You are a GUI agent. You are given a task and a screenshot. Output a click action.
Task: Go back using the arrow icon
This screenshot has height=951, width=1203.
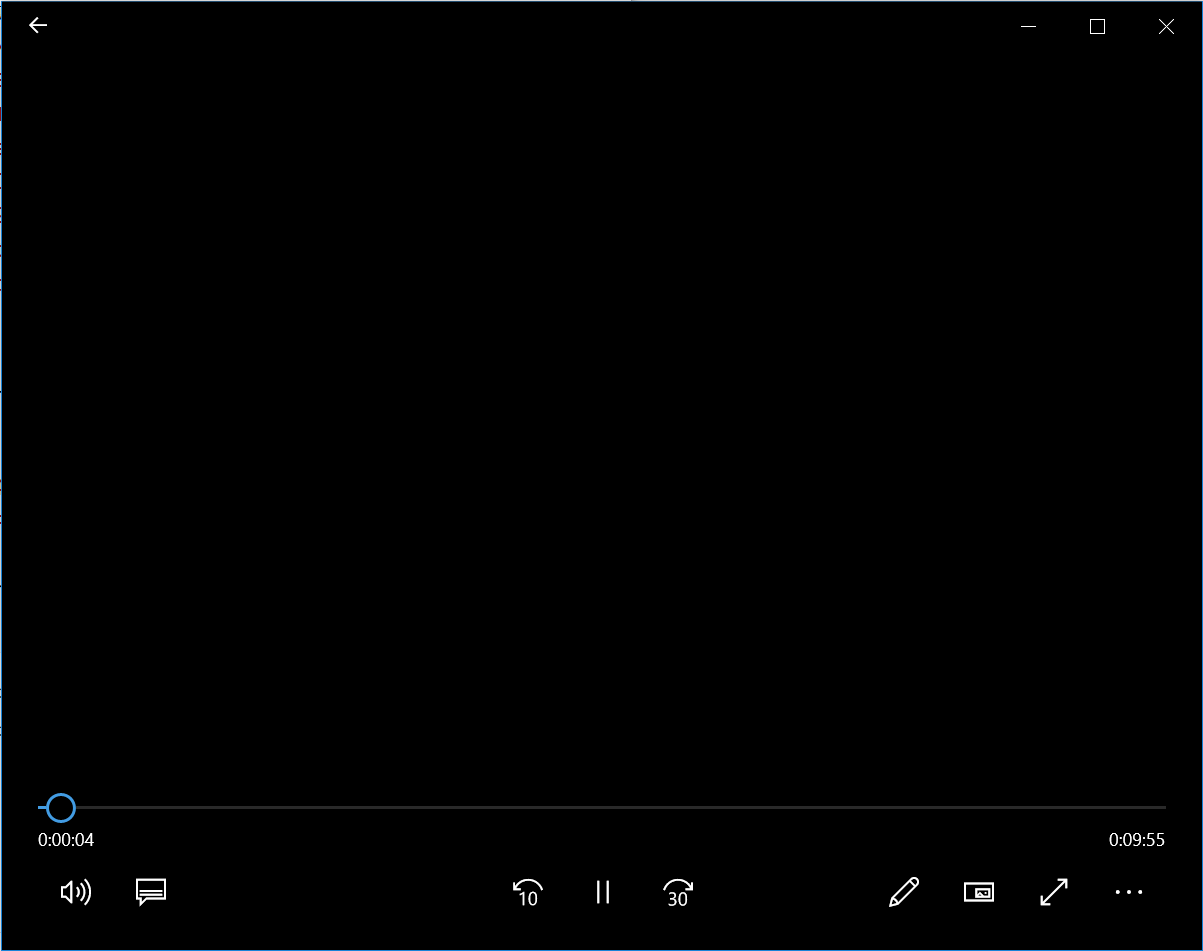click(x=38, y=26)
